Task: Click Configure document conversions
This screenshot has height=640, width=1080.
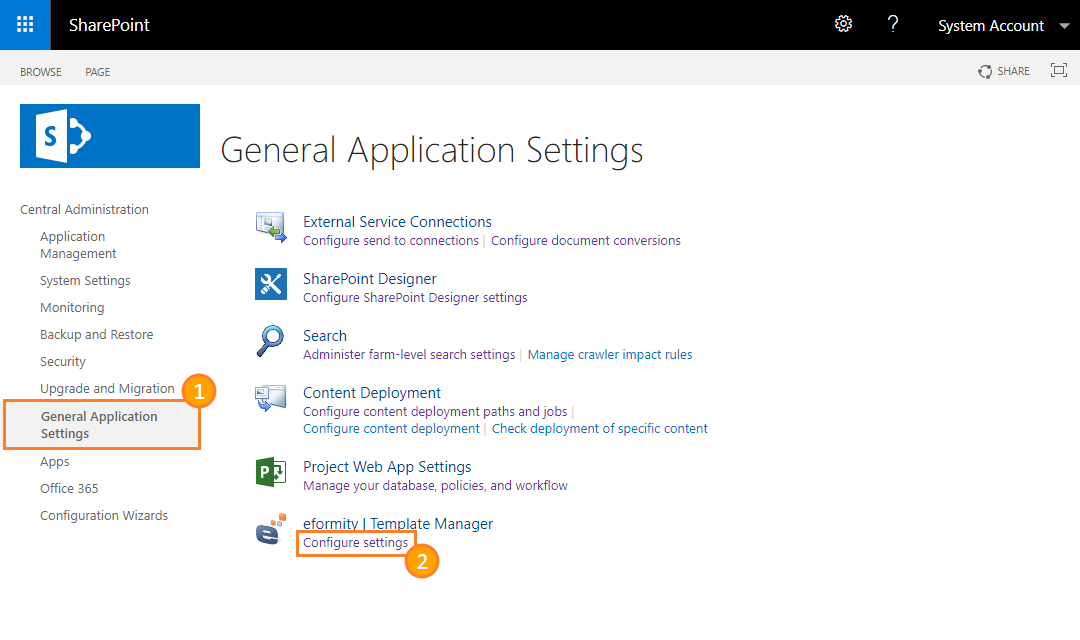Action: [585, 240]
